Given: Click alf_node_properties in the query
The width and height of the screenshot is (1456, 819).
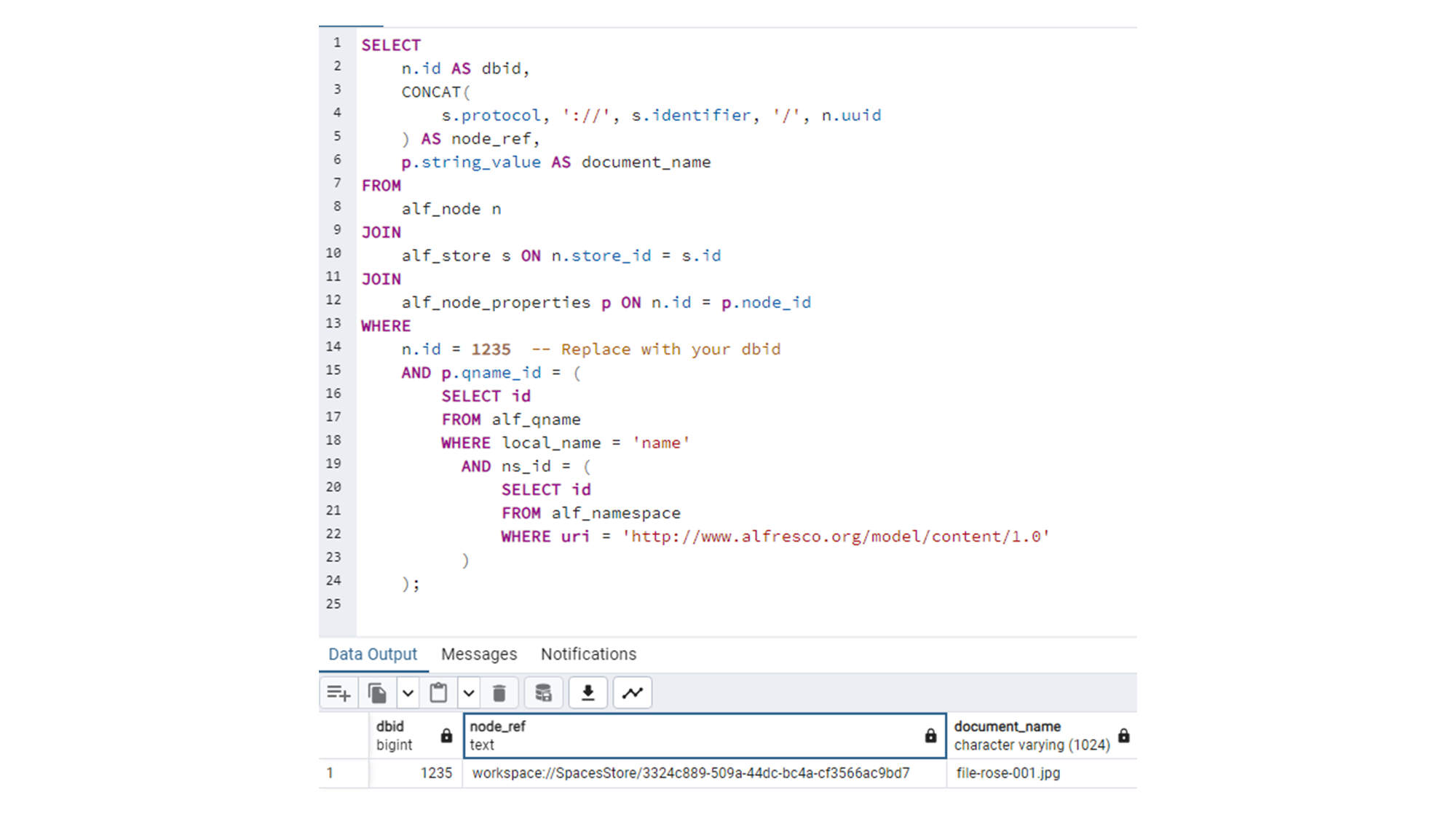Looking at the screenshot, I should [496, 303].
